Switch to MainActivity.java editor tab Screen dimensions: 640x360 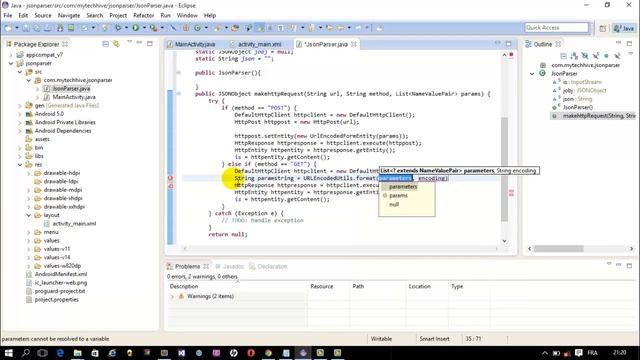(x=195, y=44)
